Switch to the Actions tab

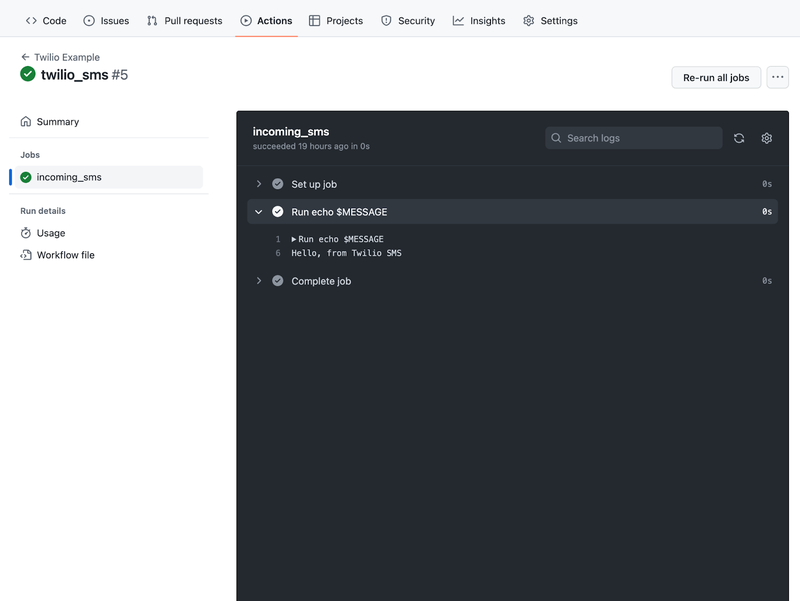[266, 20]
